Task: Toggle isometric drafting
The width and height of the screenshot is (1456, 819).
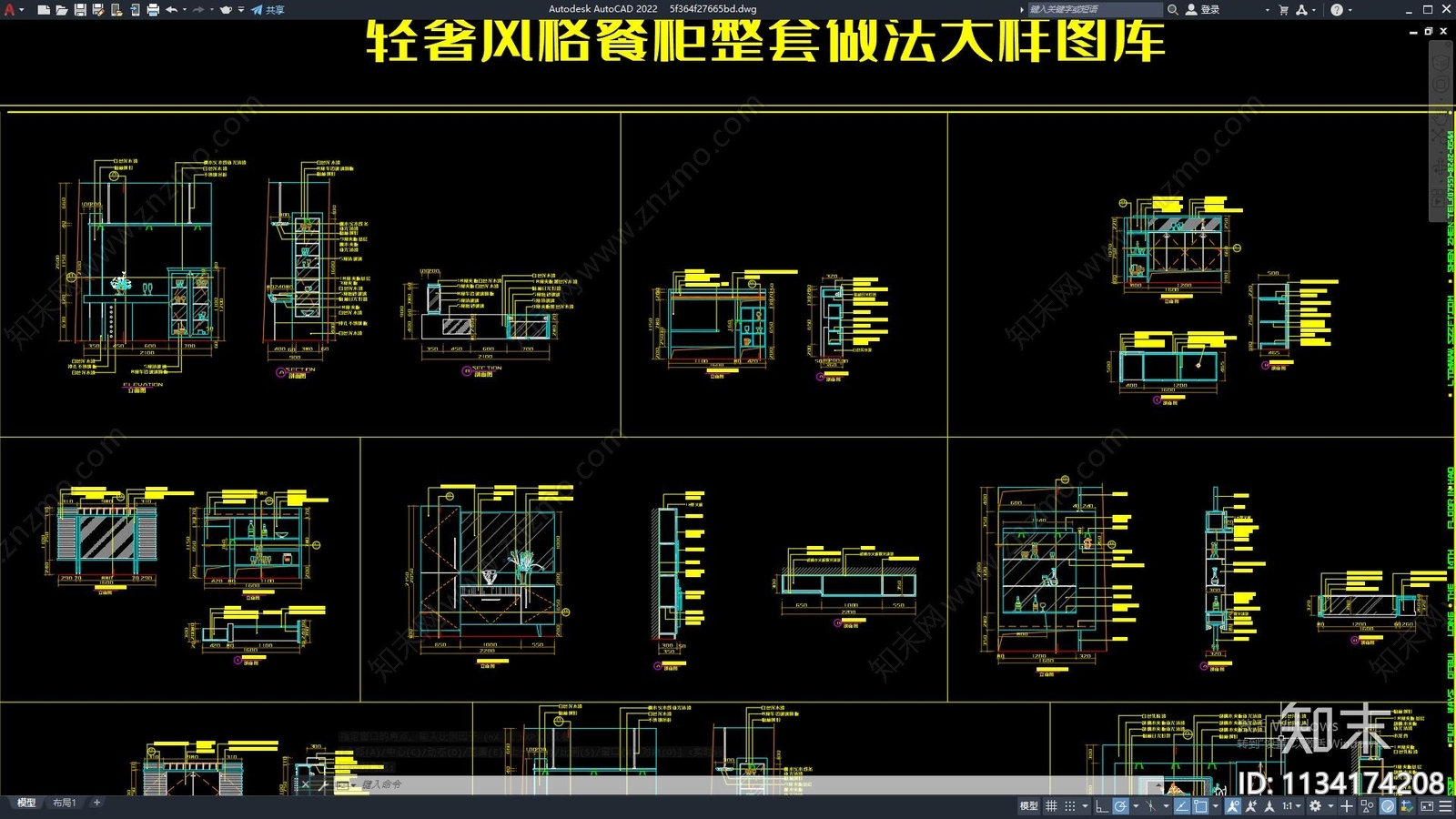Action: (1150, 806)
